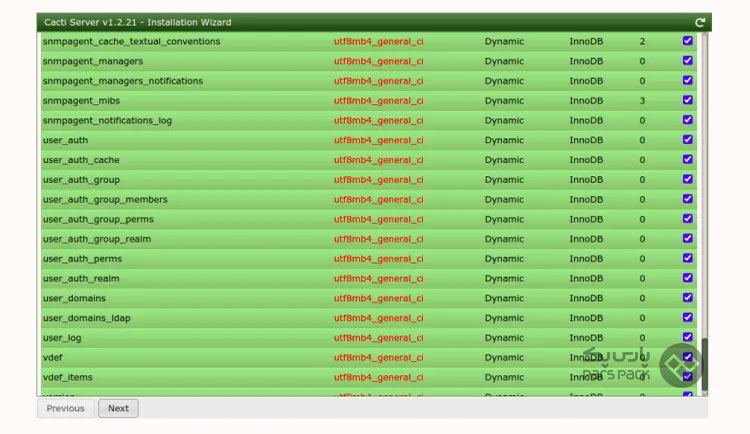
Task: Toggle checkbox for user_auth_group_members row
Action: click(687, 199)
